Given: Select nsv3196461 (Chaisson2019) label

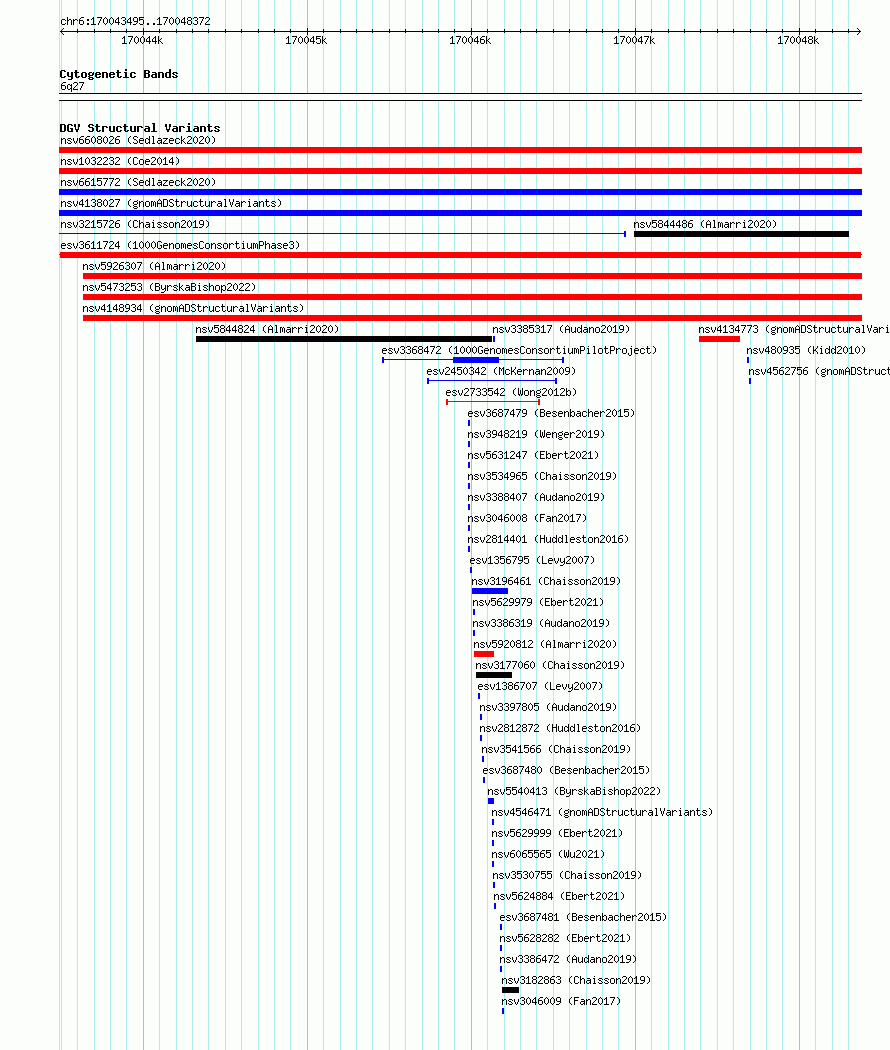Looking at the screenshot, I should pyautogui.click(x=546, y=581).
